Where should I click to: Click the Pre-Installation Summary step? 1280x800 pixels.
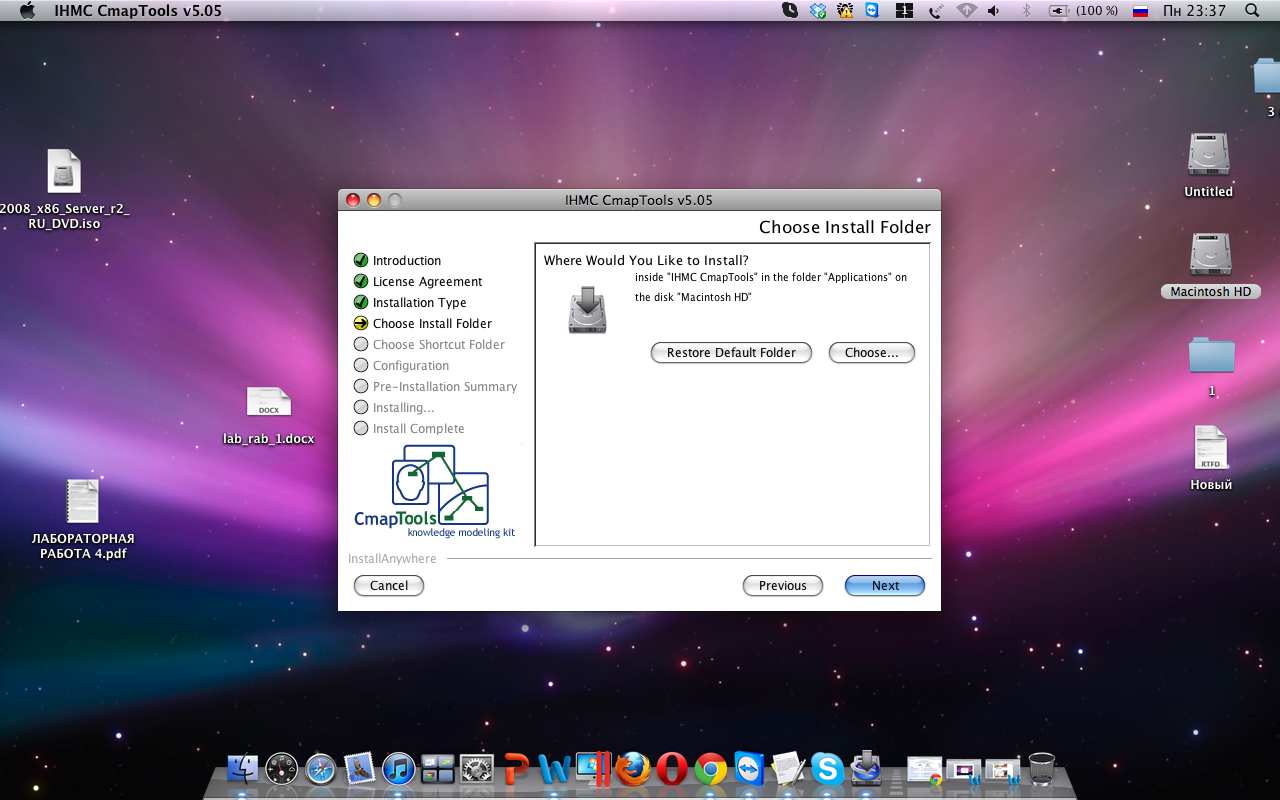435,386
